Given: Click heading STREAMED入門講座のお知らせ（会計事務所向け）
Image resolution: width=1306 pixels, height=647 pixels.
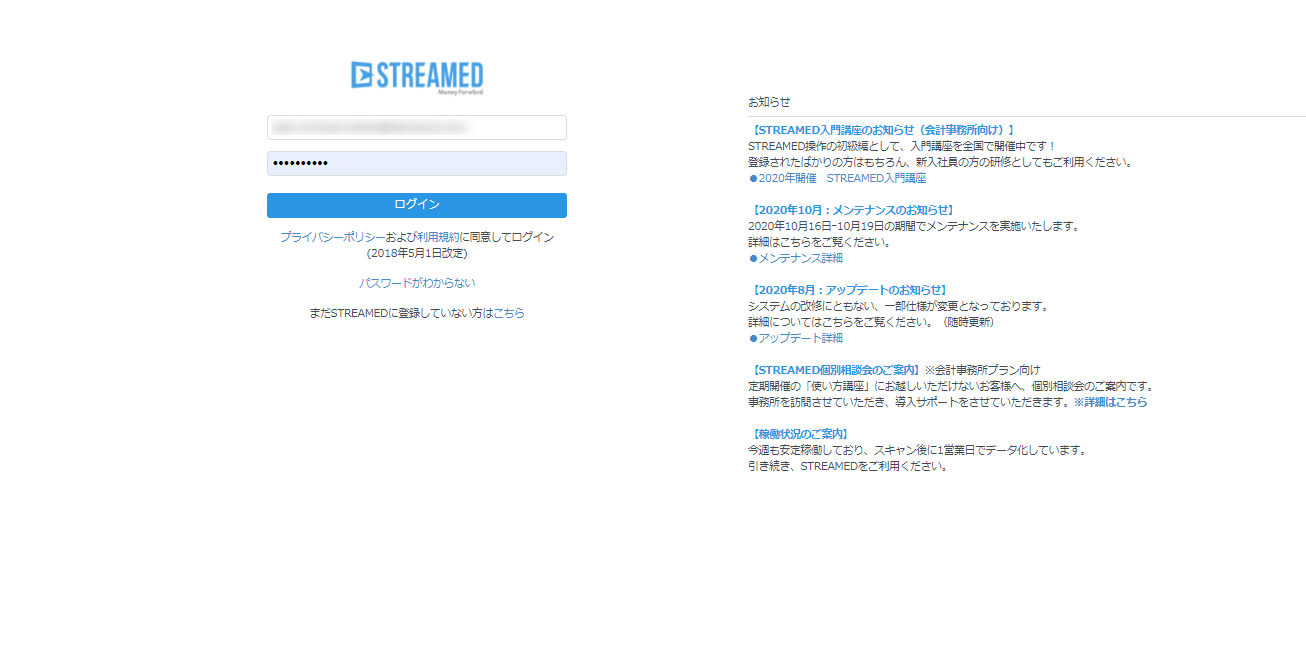Looking at the screenshot, I should point(883,130).
